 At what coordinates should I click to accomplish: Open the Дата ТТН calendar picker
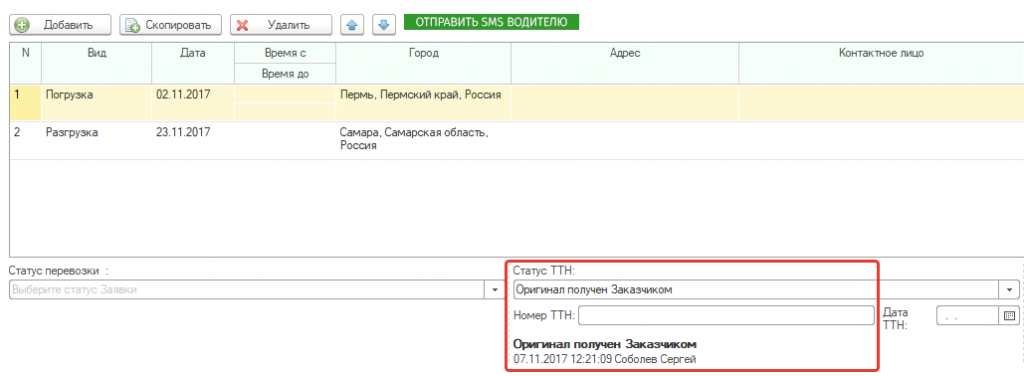(1009, 315)
